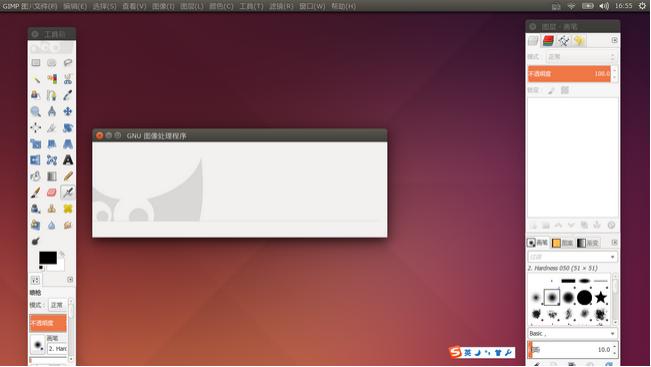Open the brush filter combo box arrow

(x=612, y=257)
